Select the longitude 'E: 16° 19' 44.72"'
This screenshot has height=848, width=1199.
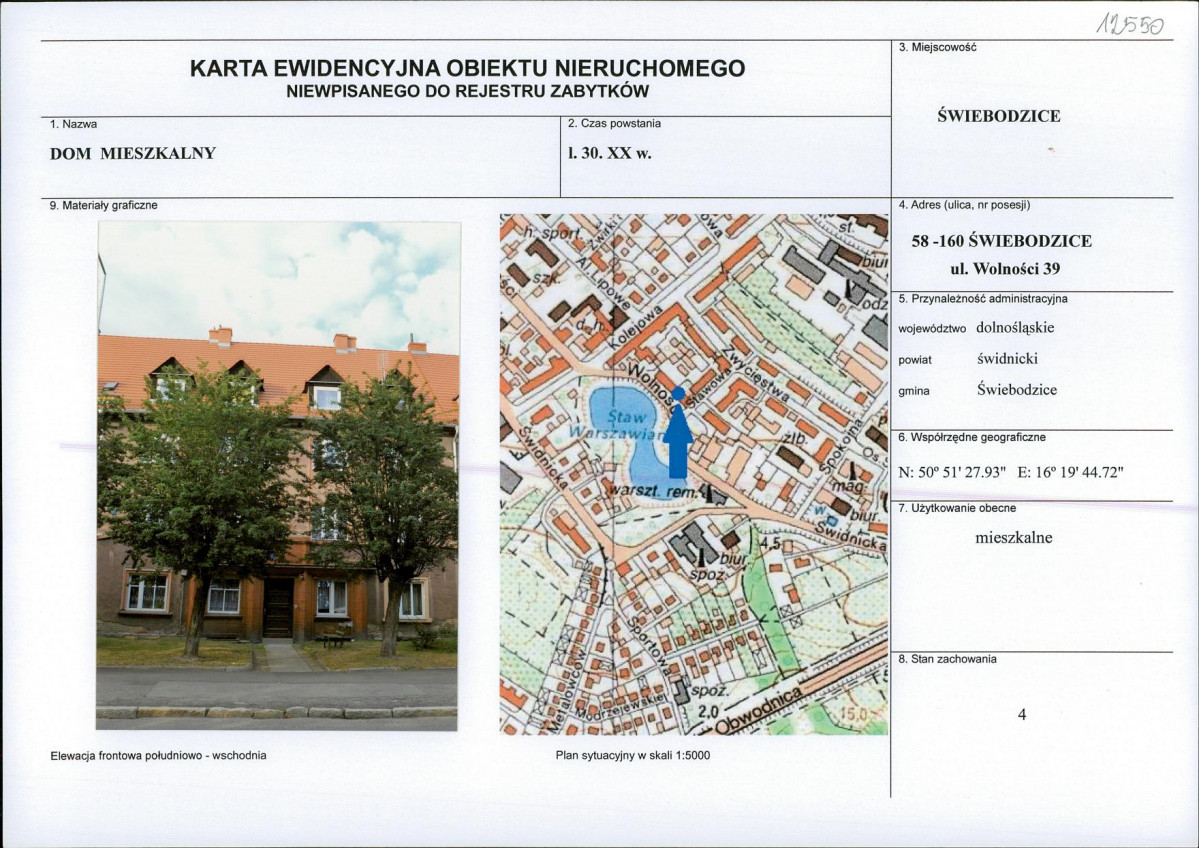pos(1071,473)
